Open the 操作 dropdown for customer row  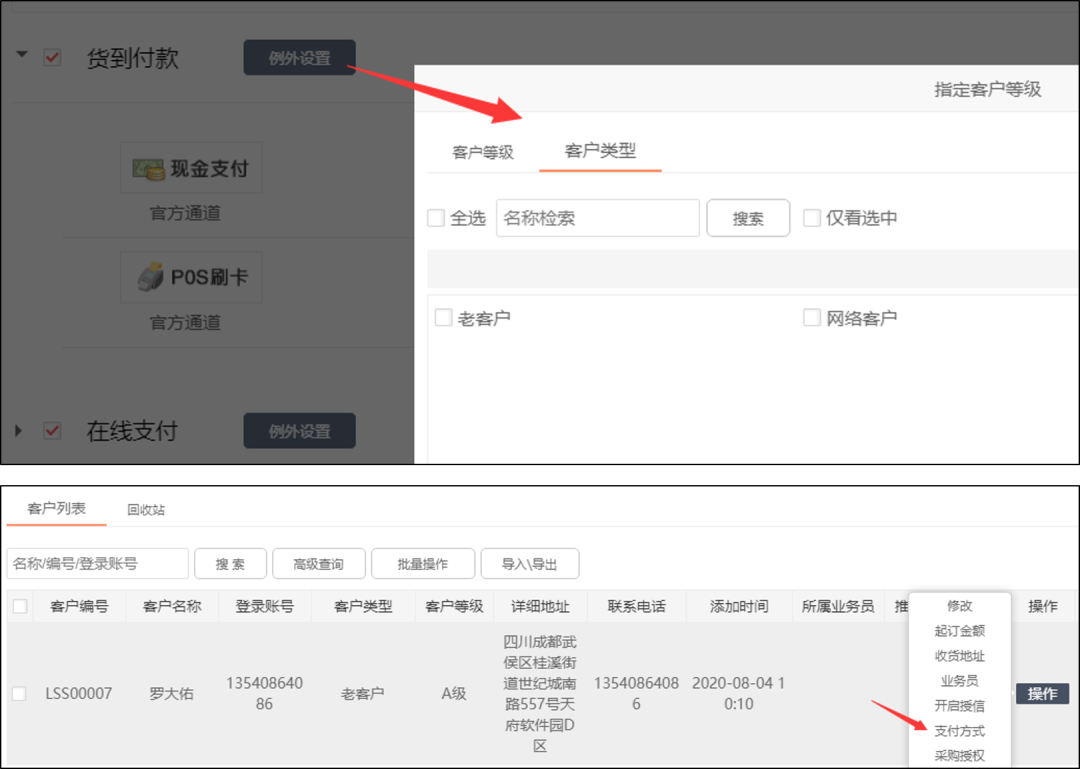1042,694
